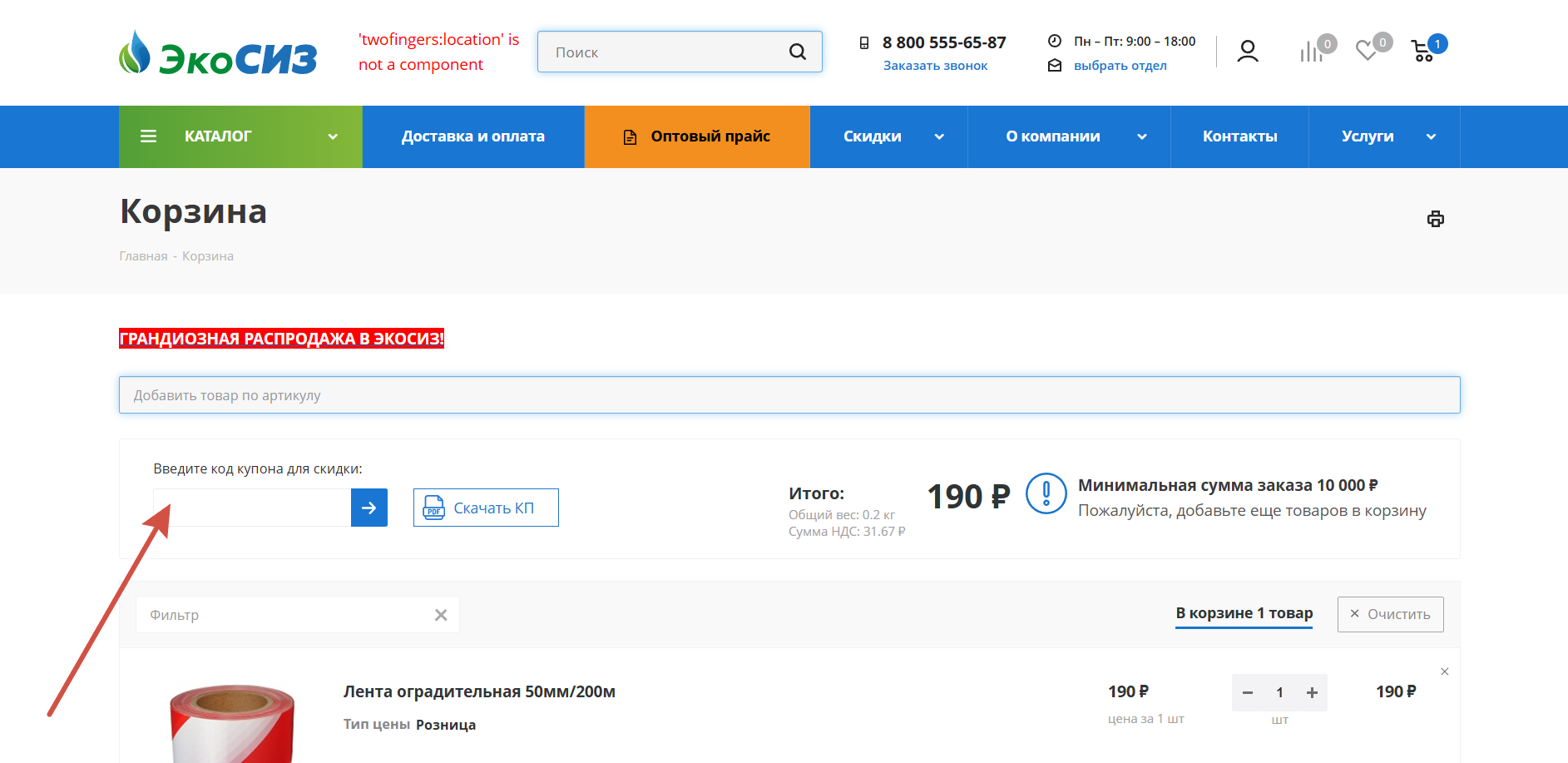Expand the Скидки menu
The image size is (1568, 763).
939,136
